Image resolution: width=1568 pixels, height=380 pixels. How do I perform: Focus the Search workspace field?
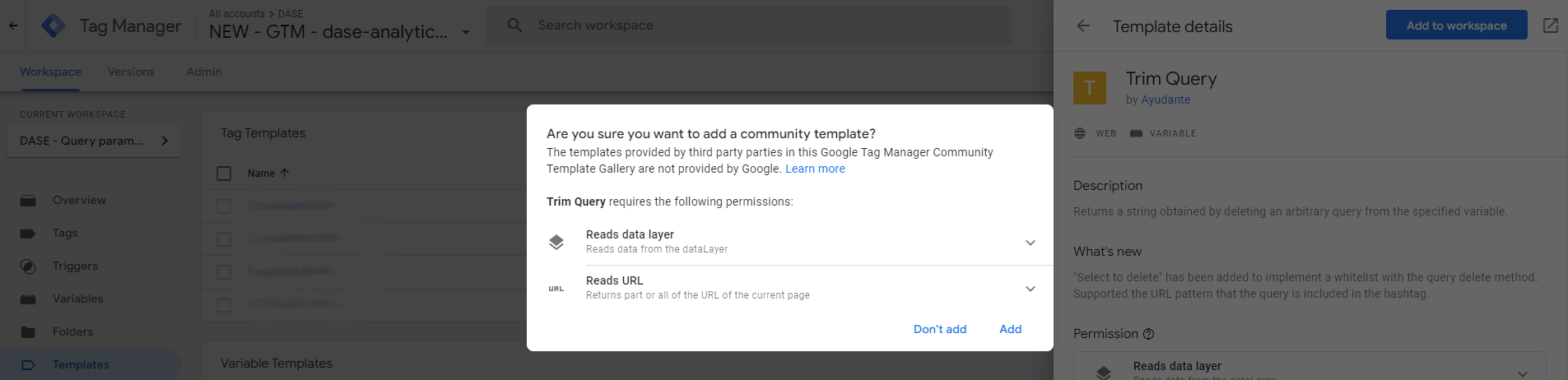(749, 25)
